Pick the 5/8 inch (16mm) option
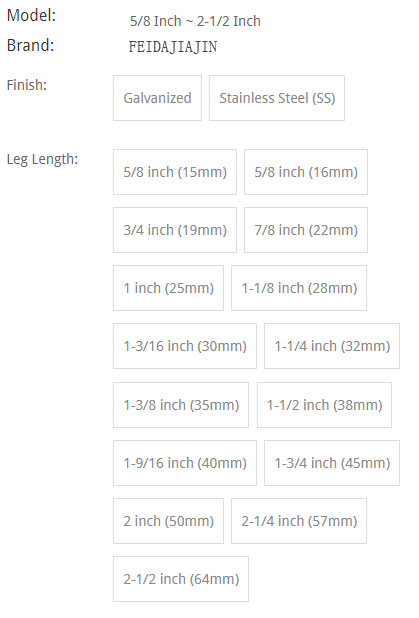419x618 pixels. pos(306,172)
